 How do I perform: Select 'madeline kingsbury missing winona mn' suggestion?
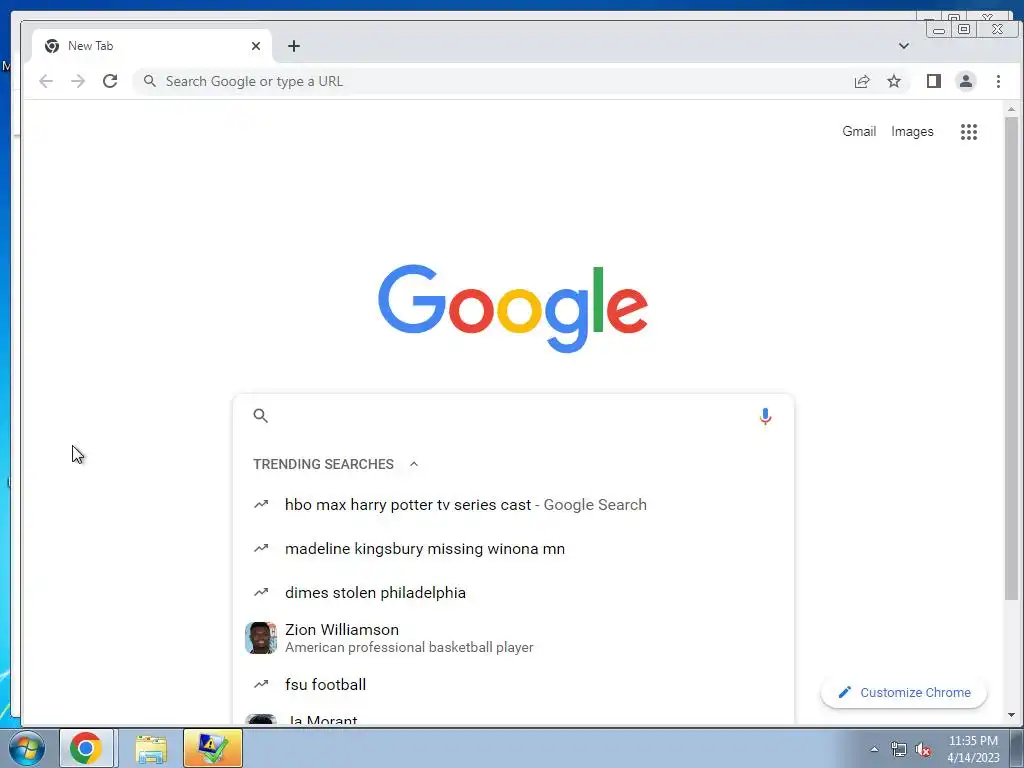[x=513, y=549]
